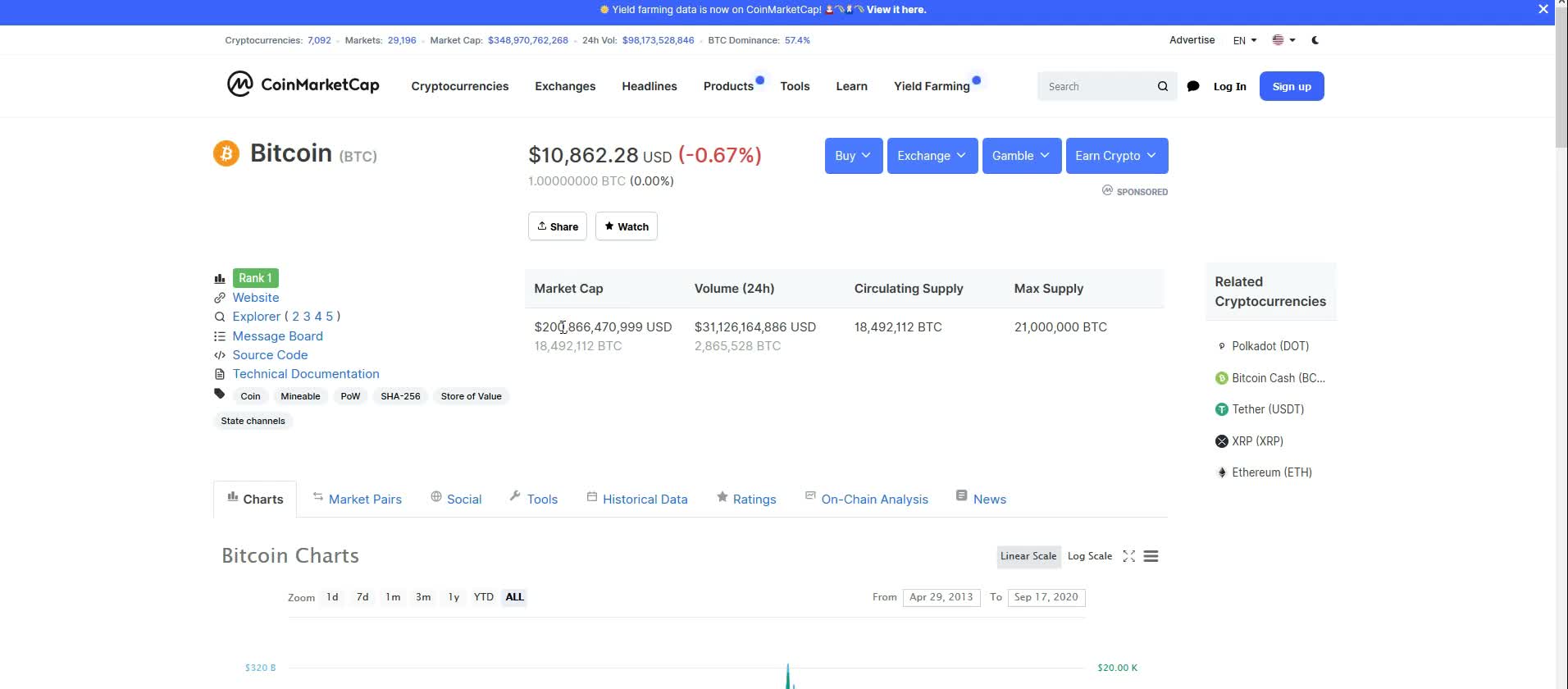
Task: Toggle dark mode moon icon
Action: coord(1315,40)
